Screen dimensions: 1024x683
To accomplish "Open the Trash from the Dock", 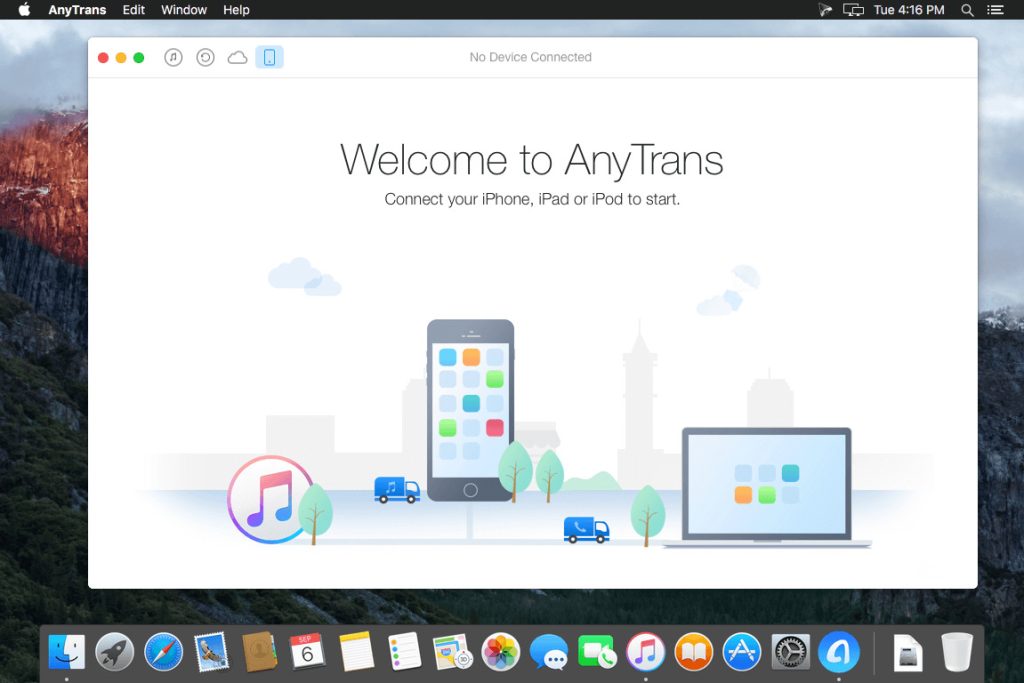I will click(955, 652).
